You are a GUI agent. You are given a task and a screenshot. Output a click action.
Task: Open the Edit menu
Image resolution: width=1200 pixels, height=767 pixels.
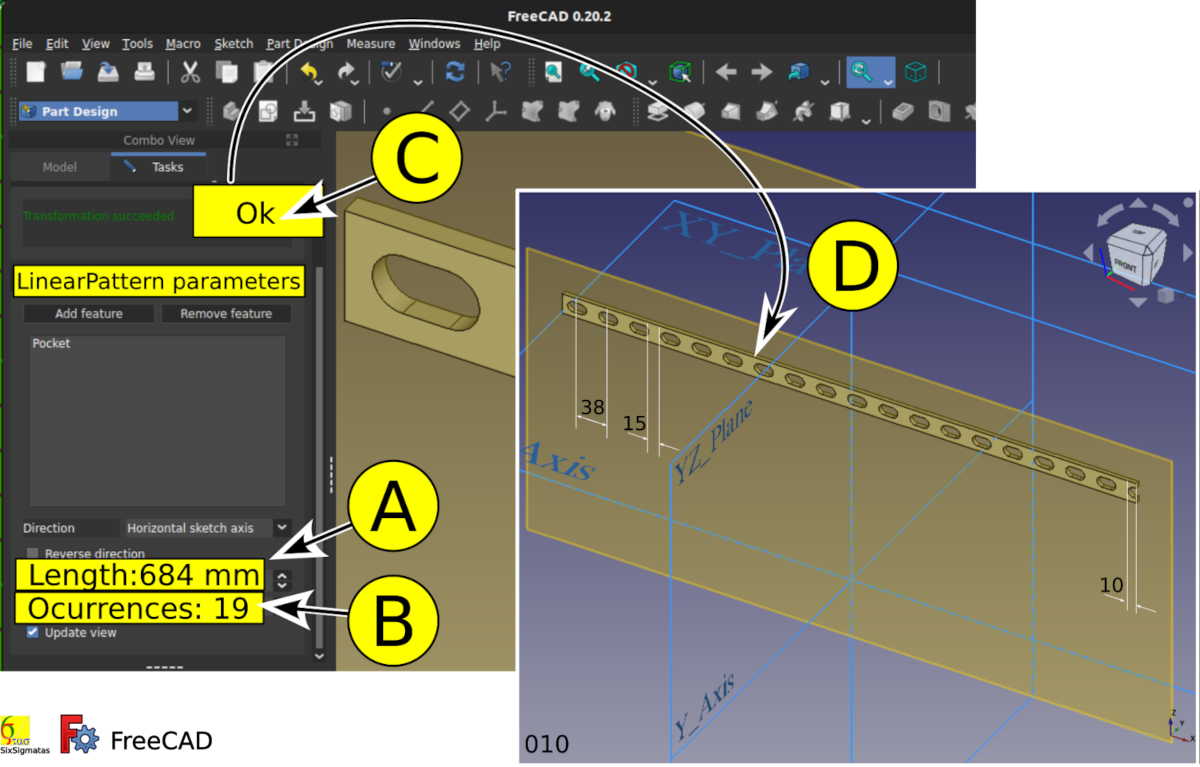click(57, 44)
